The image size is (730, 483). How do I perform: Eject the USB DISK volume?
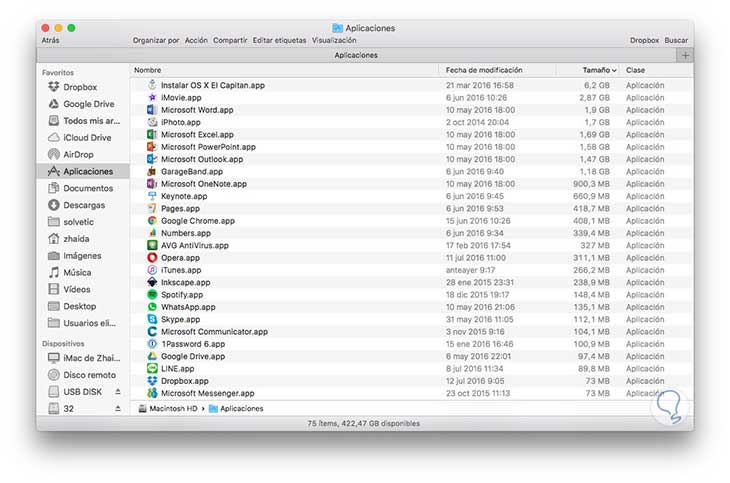pyautogui.click(x=118, y=392)
